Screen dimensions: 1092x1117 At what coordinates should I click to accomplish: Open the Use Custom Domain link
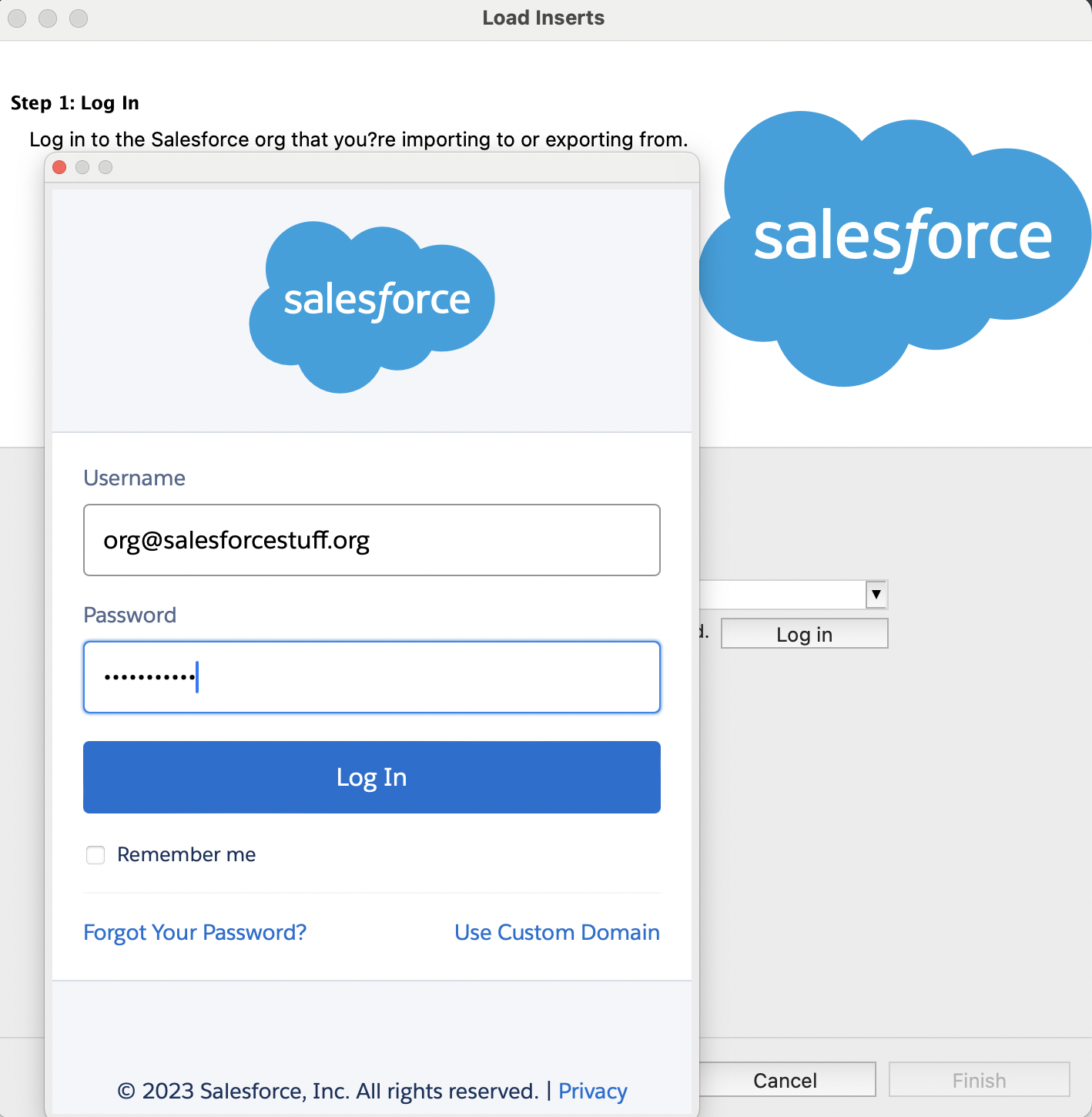pyautogui.click(x=557, y=932)
